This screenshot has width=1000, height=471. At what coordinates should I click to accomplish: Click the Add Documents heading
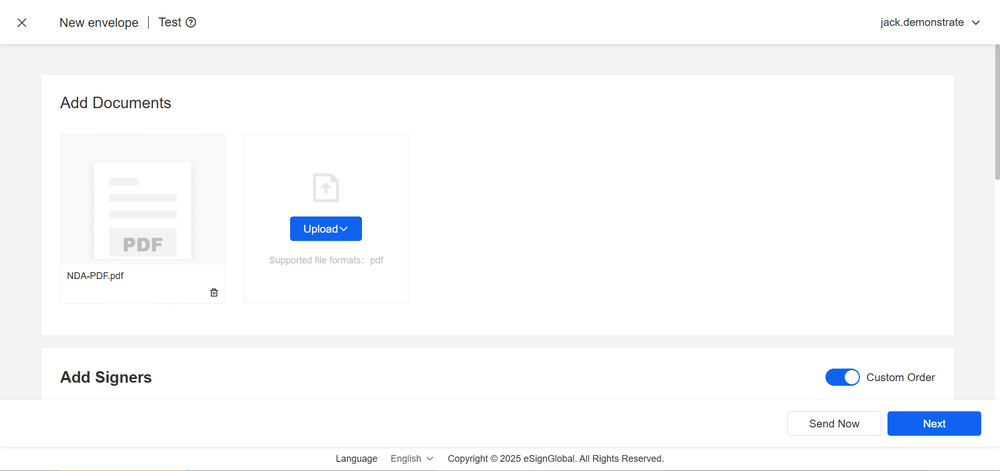[115, 103]
